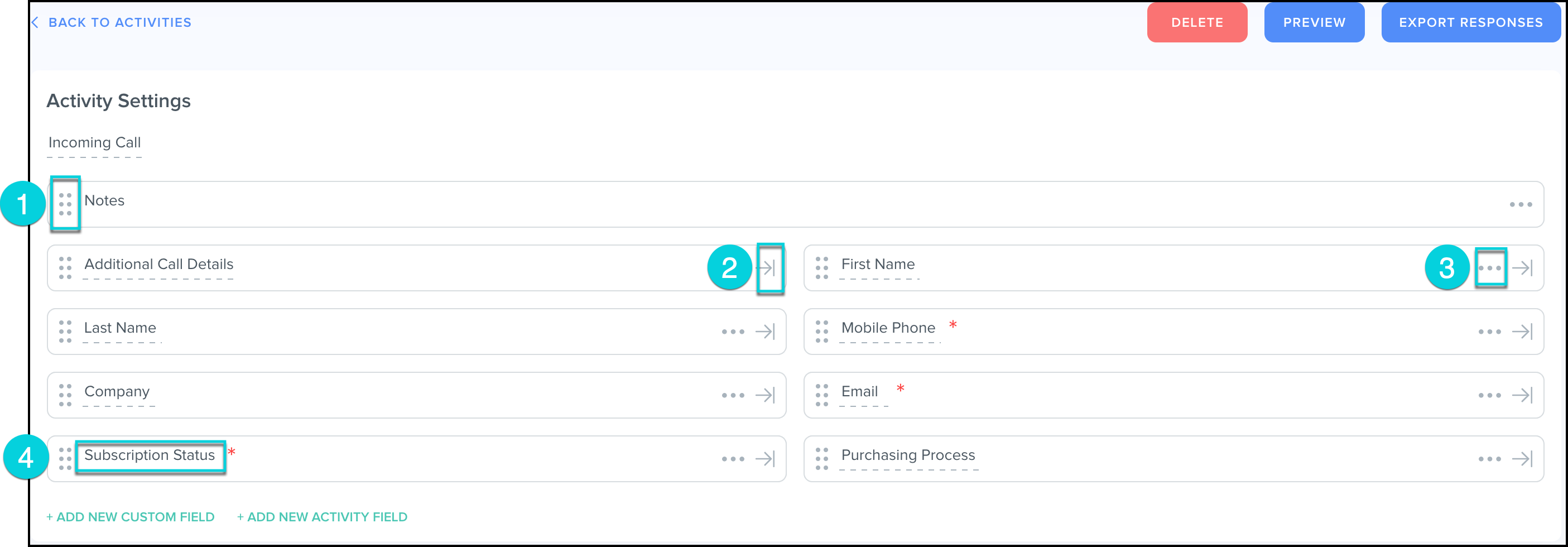Screen dimensions: 1568x547
Task: Open the three-dot menu for First Name
Action: tap(1489, 268)
